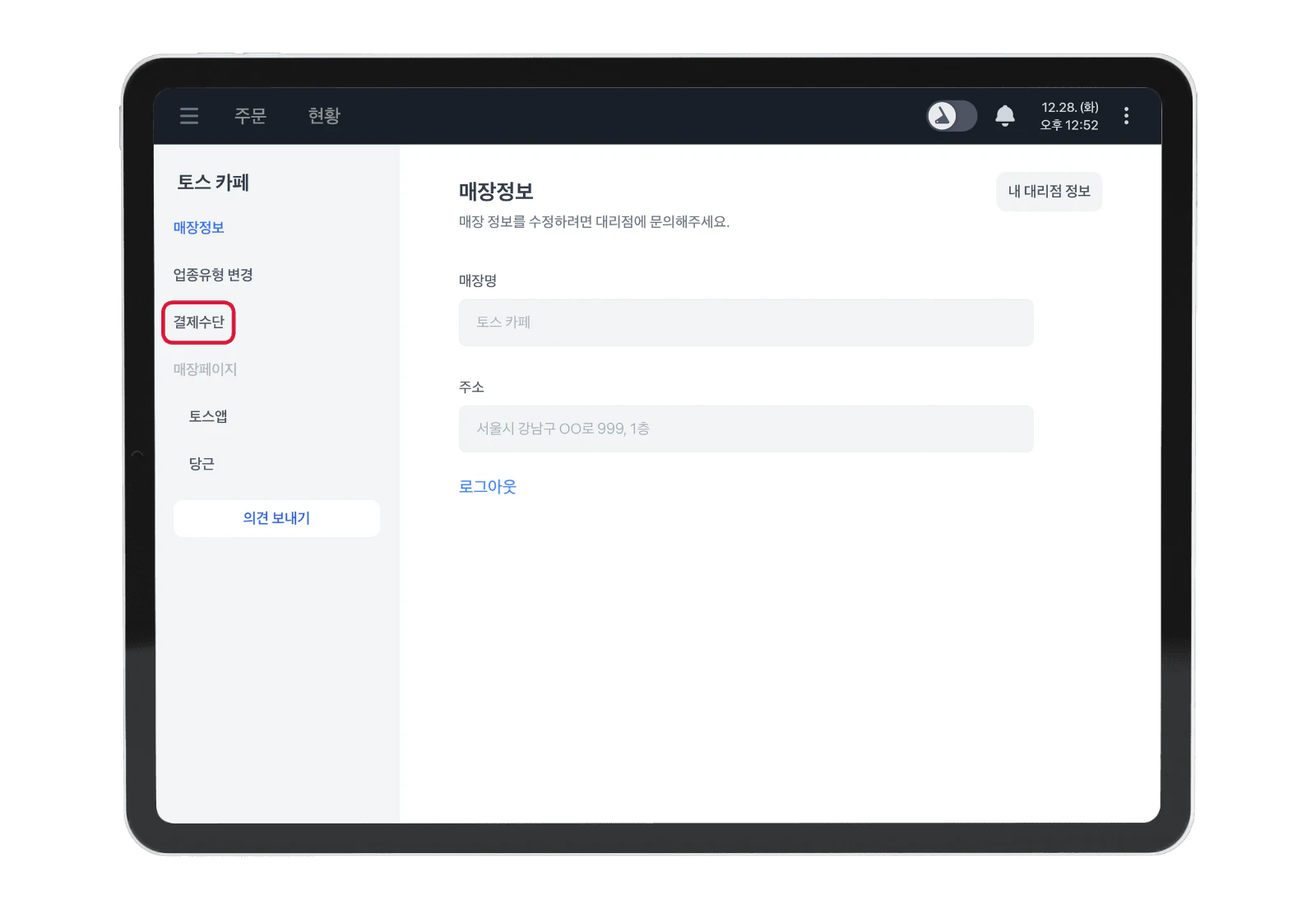Click the notification bell icon
This screenshot has width=1316, height=909.
click(1004, 116)
